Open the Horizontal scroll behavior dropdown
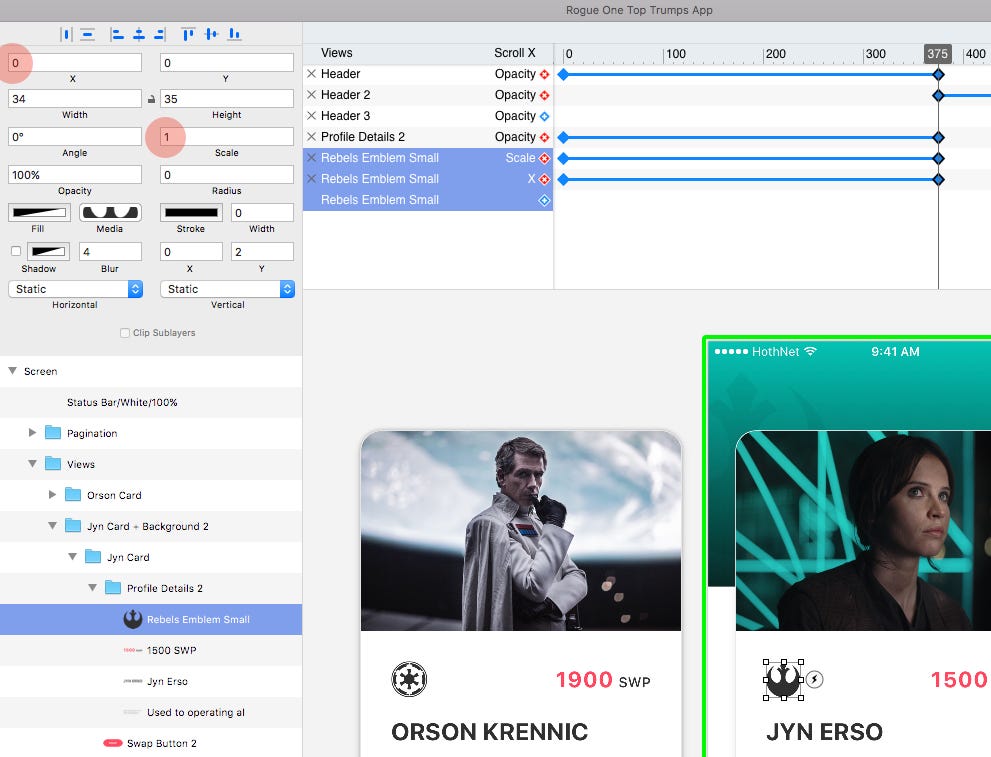The height and width of the screenshot is (757, 991). [x=75, y=289]
